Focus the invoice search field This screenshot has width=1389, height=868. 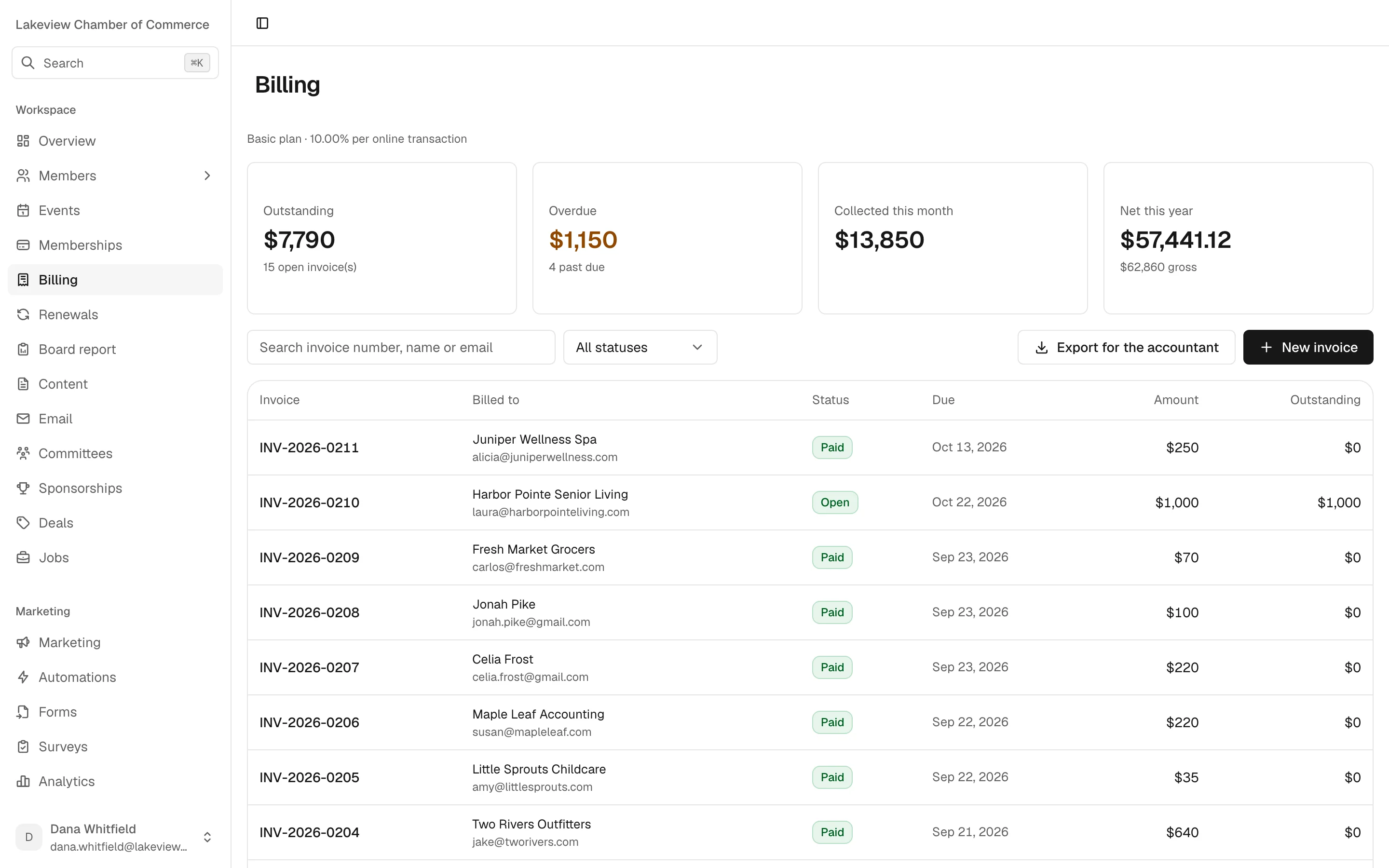tap(401, 347)
